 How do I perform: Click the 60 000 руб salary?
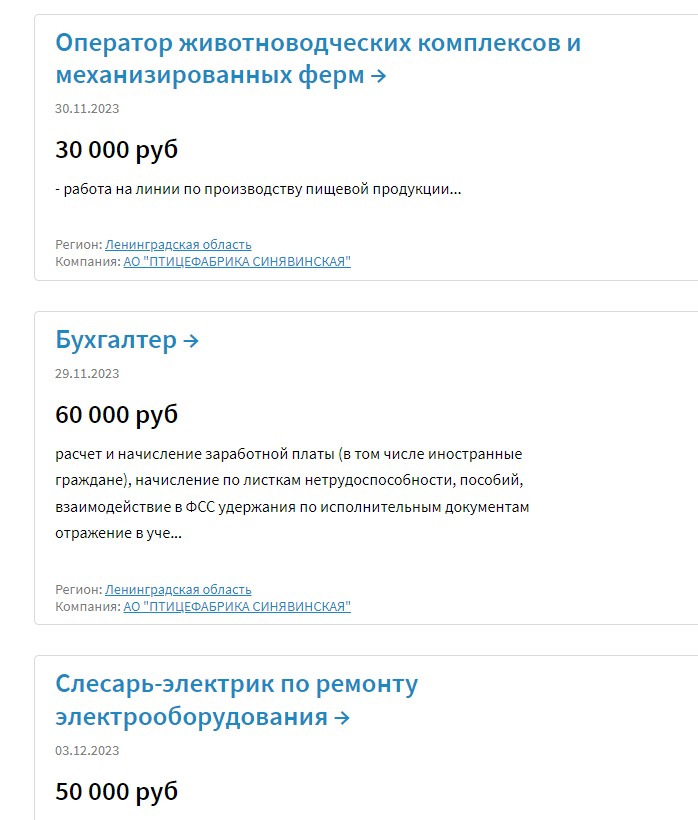117,415
